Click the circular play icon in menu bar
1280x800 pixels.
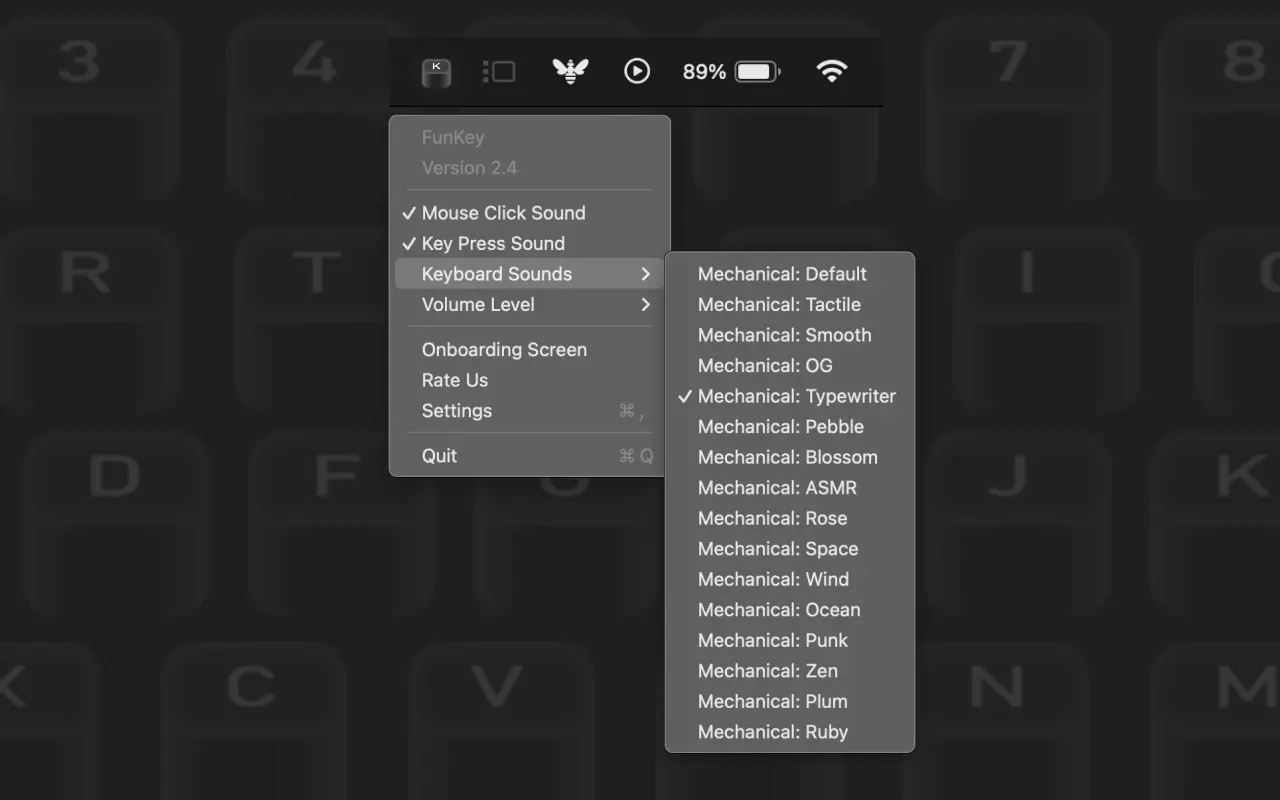coord(637,71)
